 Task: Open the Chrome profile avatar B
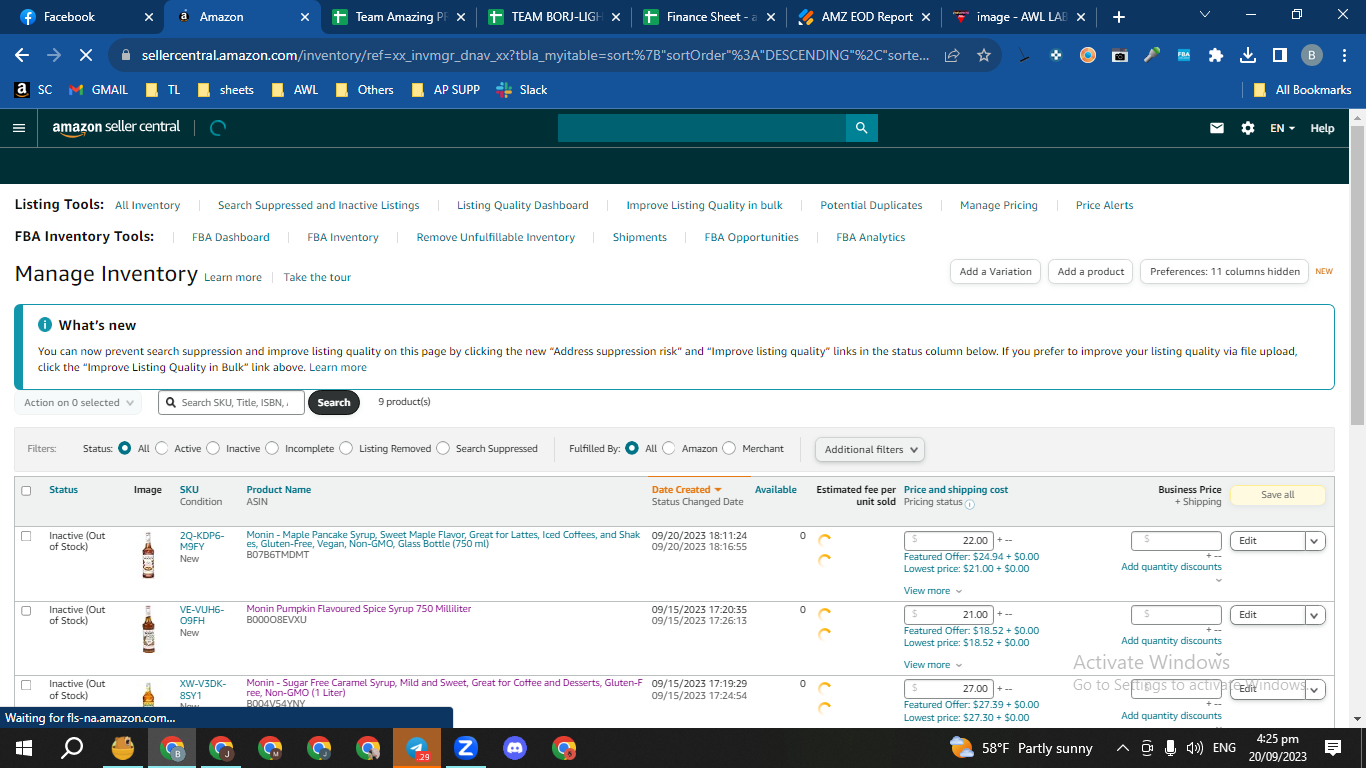click(1312, 56)
